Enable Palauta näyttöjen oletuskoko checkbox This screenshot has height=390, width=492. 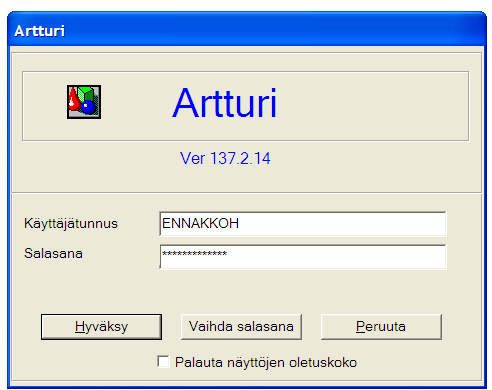point(163,362)
